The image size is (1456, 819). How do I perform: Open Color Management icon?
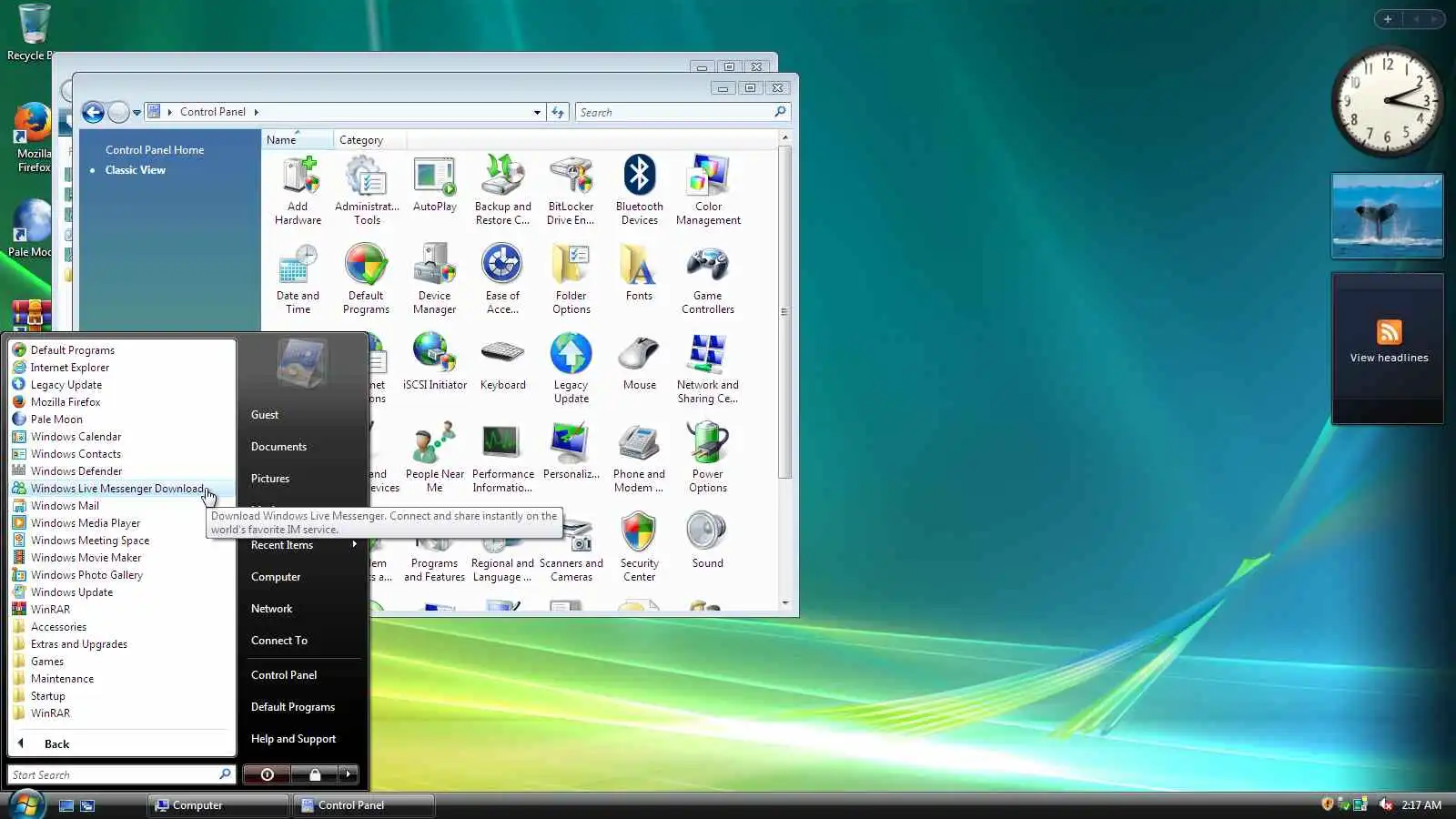(x=708, y=189)
